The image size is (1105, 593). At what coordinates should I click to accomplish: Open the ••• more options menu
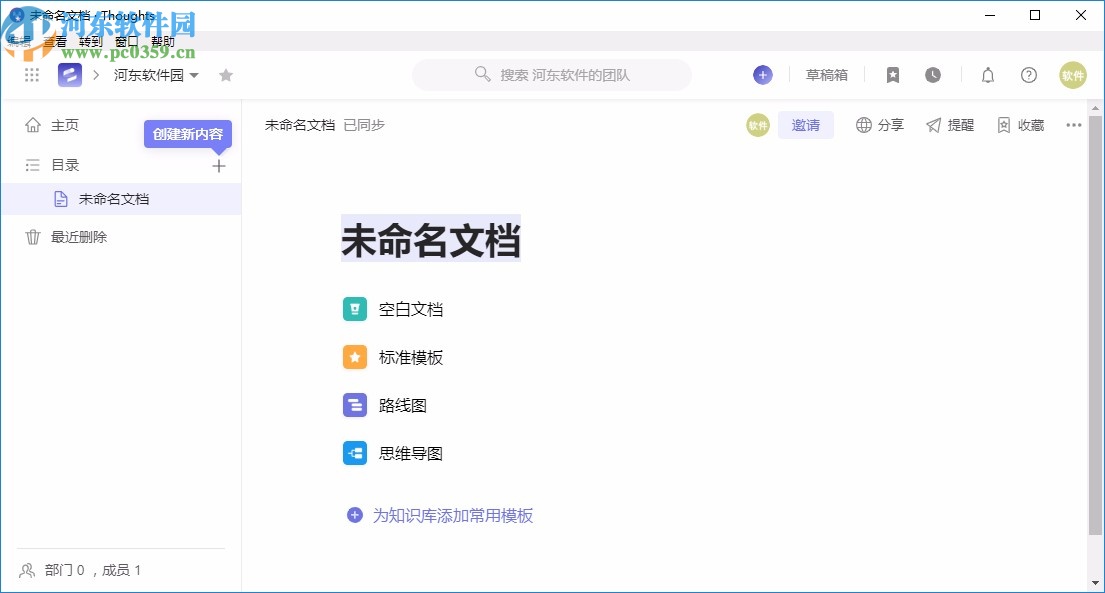coord(1075,124)
